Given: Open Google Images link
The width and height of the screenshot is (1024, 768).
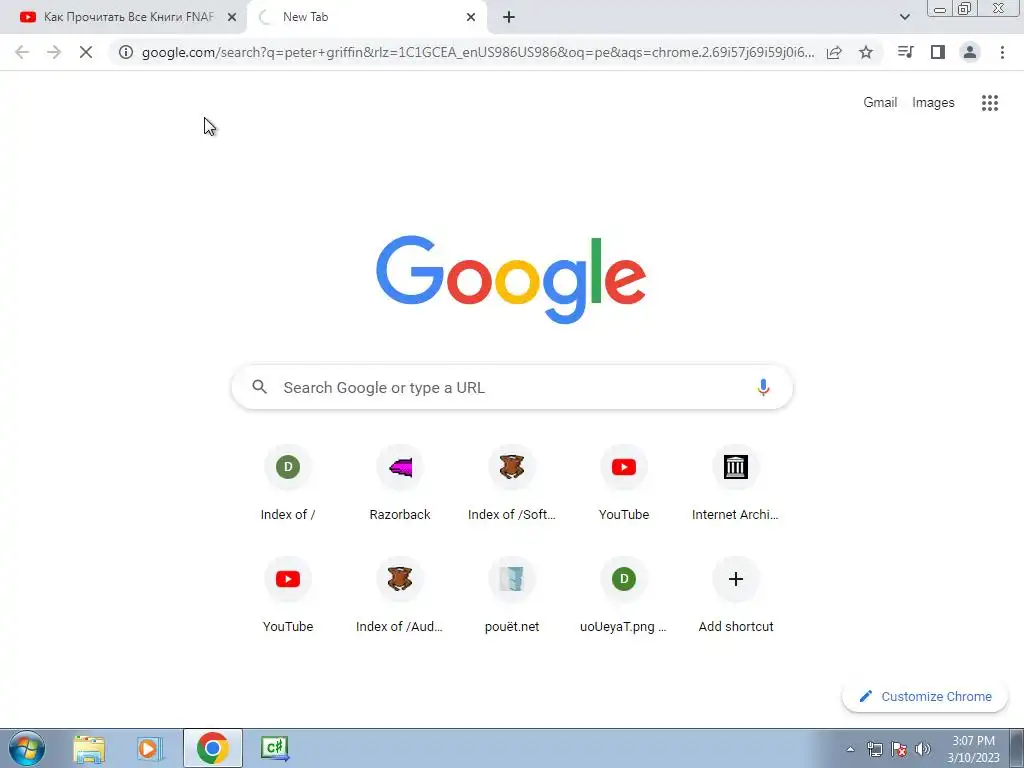Looking at the screenshot, I should tap(933, 103).
